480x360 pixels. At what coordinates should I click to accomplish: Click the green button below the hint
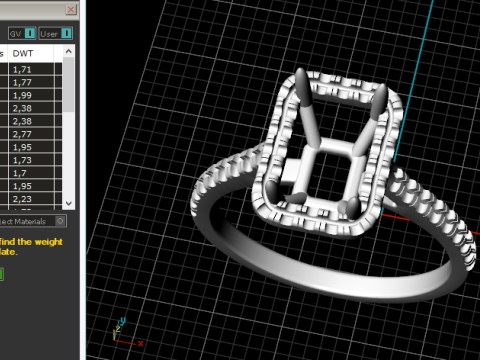click(1, 274)
